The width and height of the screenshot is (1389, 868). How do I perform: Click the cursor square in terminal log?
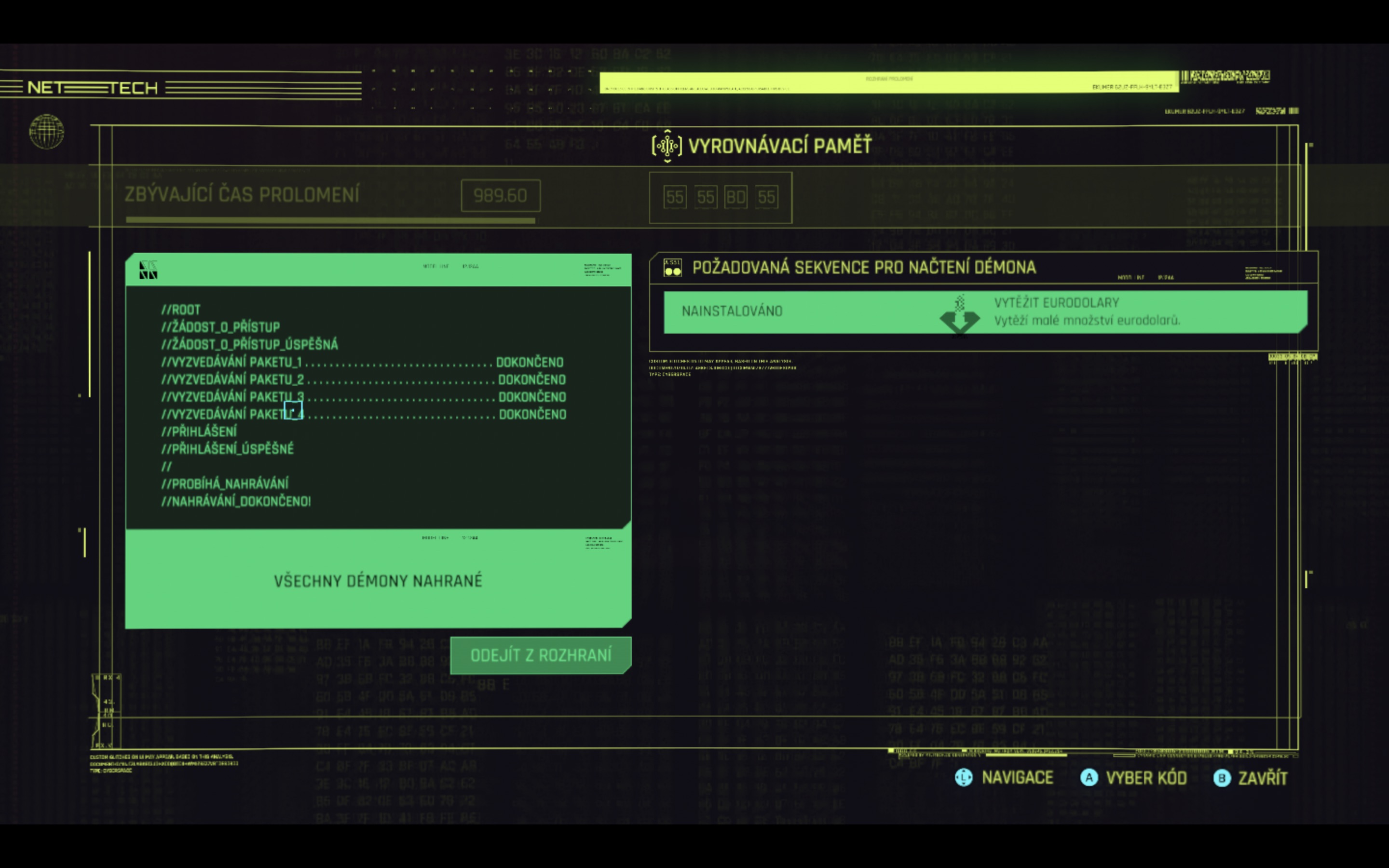(293, 410)
